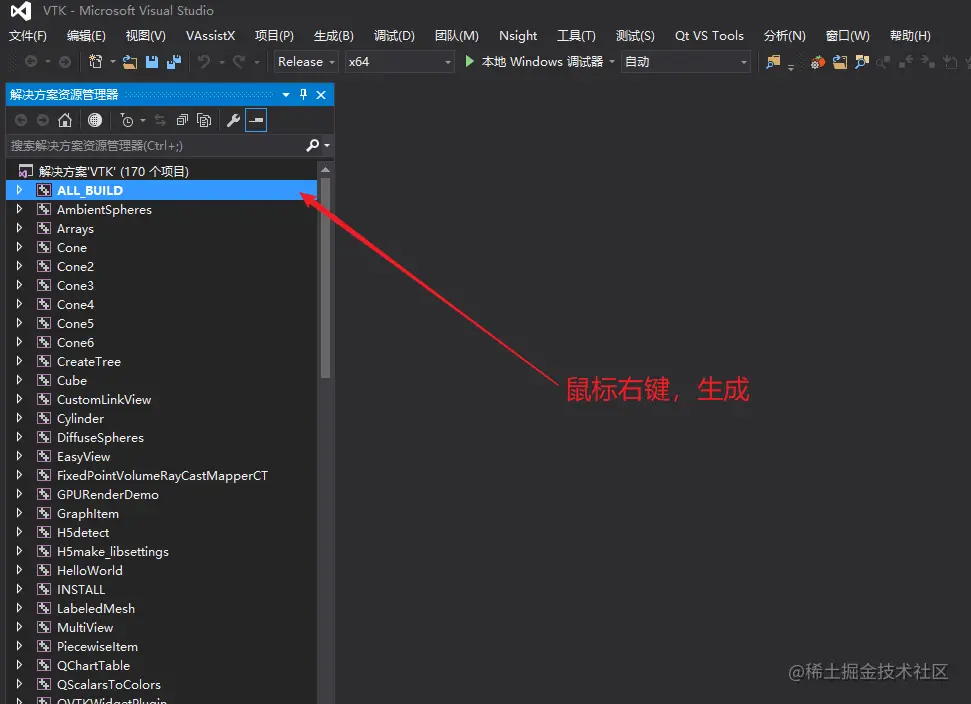Click Solution Explorer Home icon
The height and width of the screenshot is (704, 971).
[x=65, y=120]
